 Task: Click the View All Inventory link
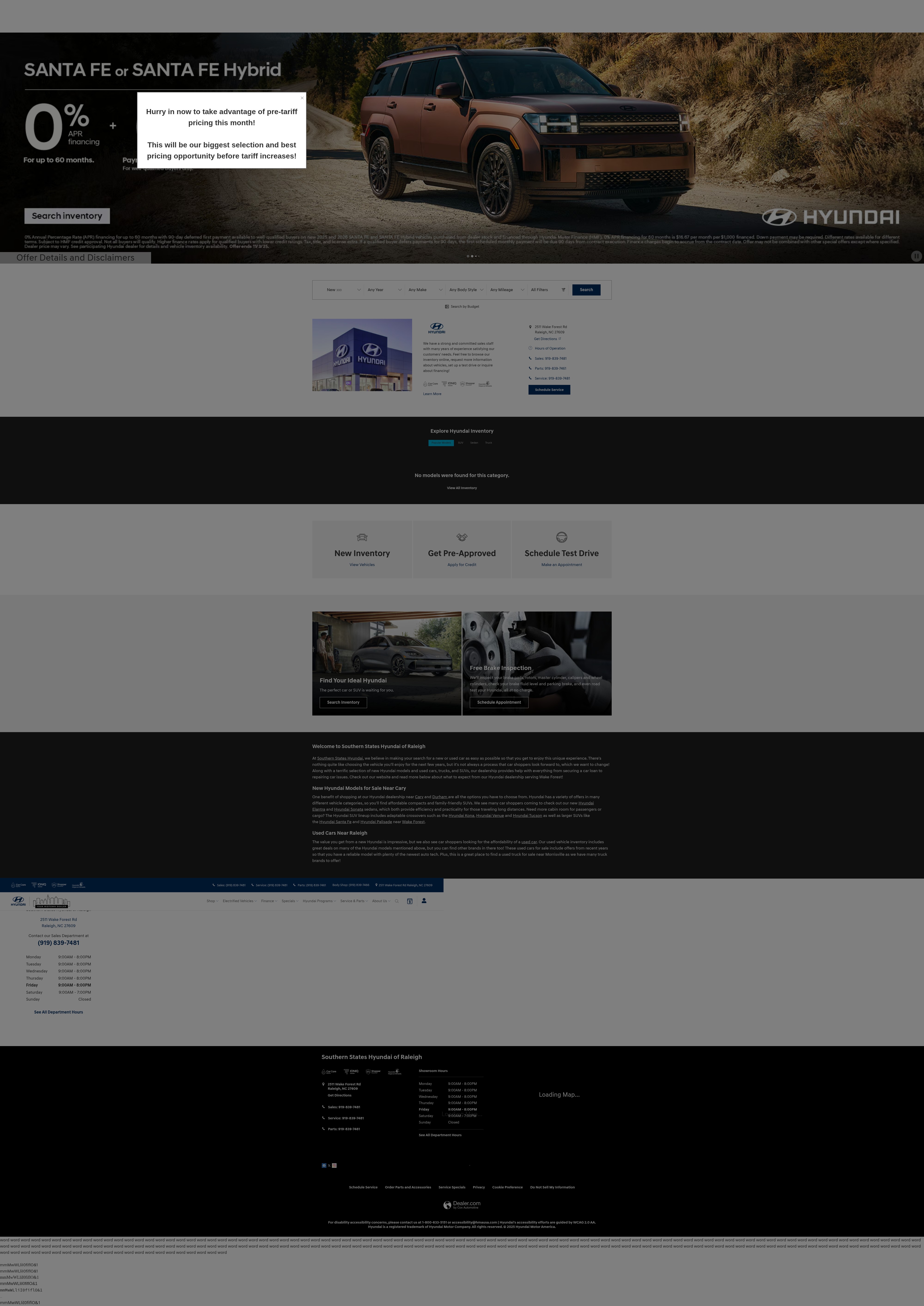462,488
